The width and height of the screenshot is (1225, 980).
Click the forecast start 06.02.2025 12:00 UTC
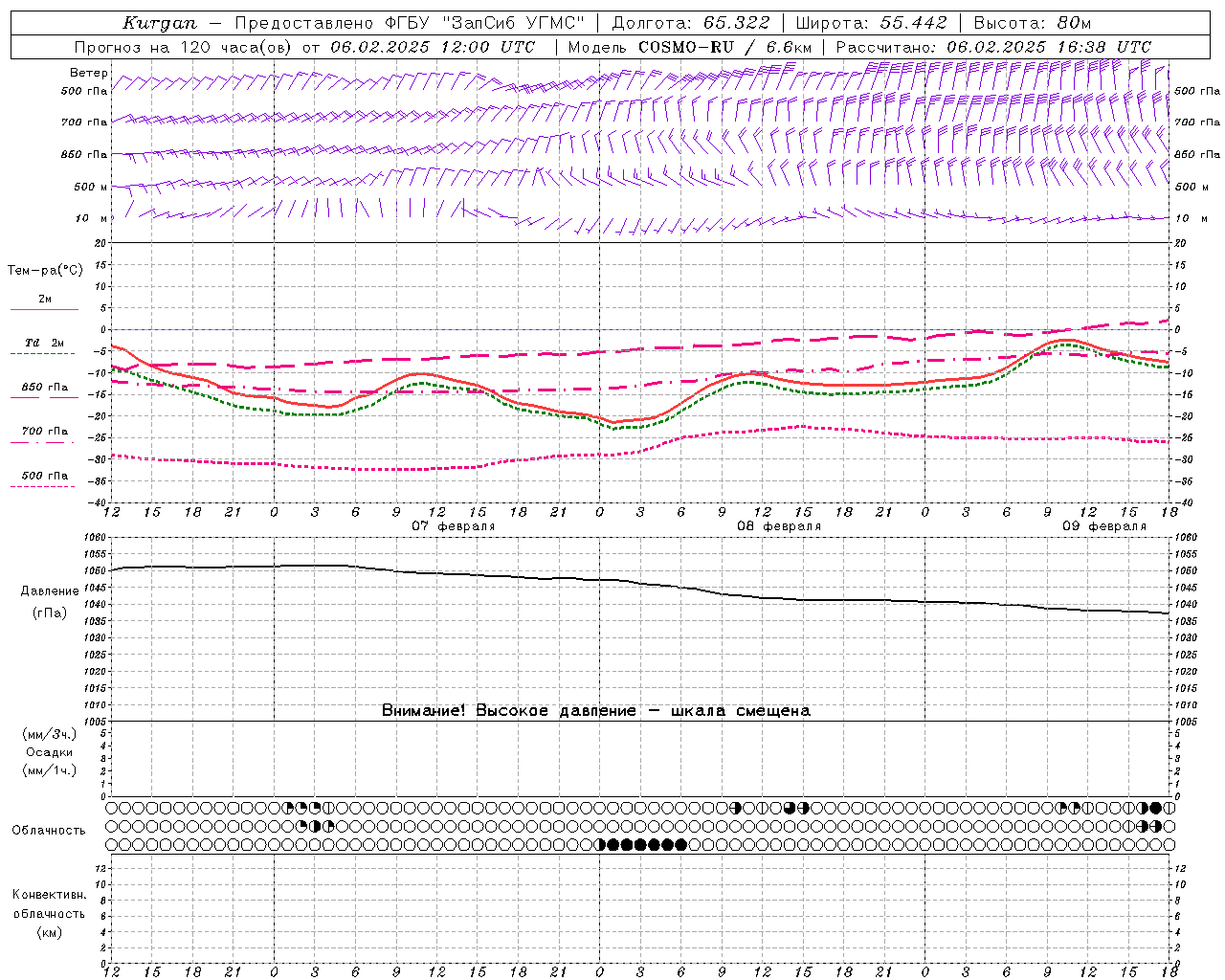click(x=433, y=47)
